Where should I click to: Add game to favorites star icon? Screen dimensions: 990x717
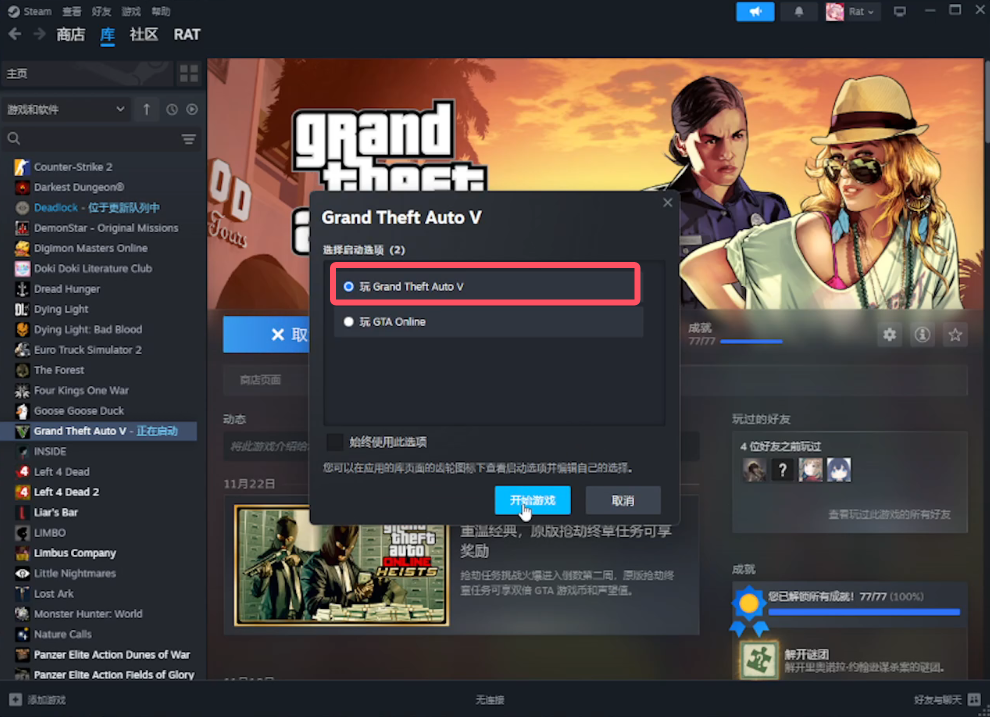(955, 335)
